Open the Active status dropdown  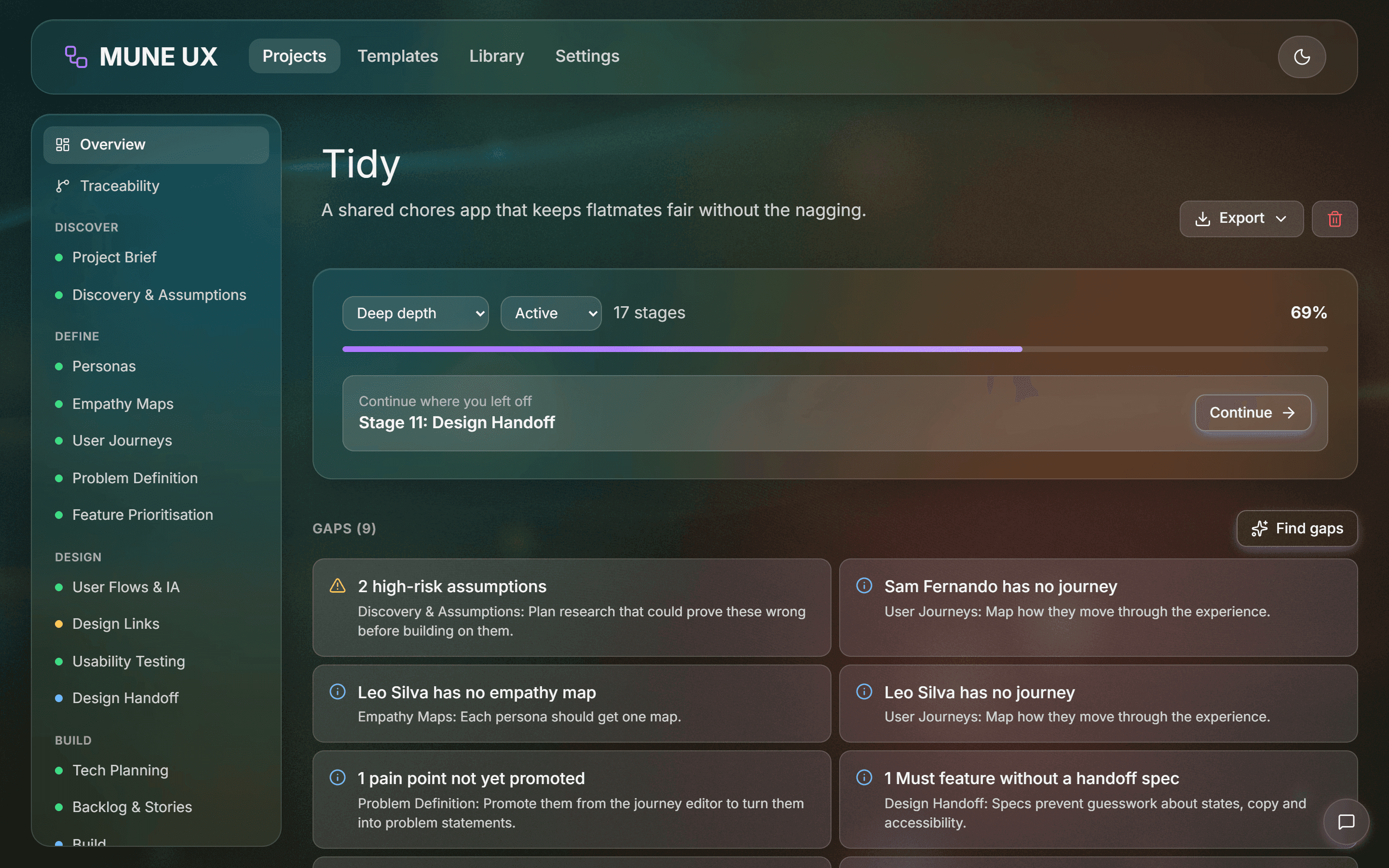551,313
